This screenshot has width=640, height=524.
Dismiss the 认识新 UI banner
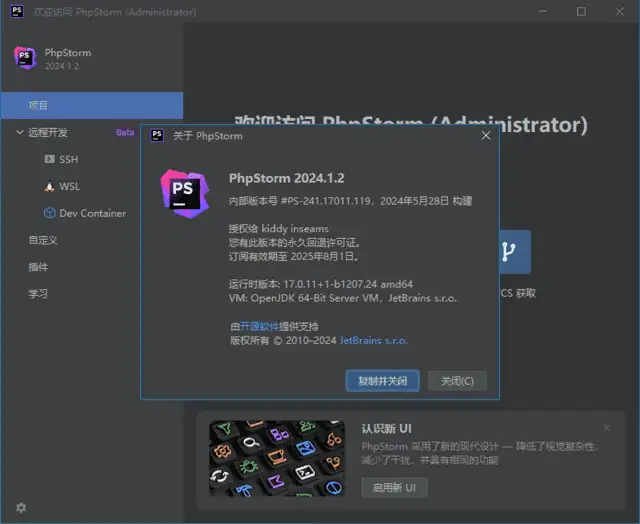pos(606,428)
